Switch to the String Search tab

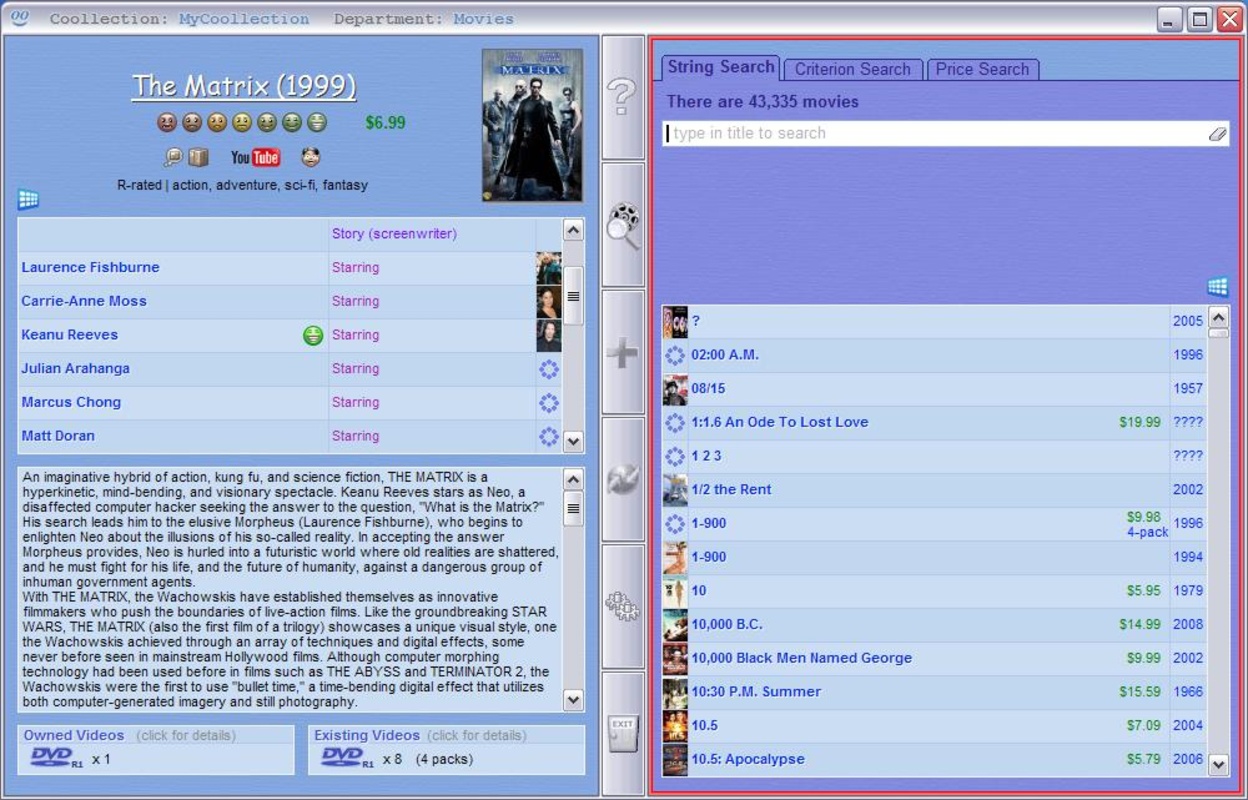tap(720, 67)
